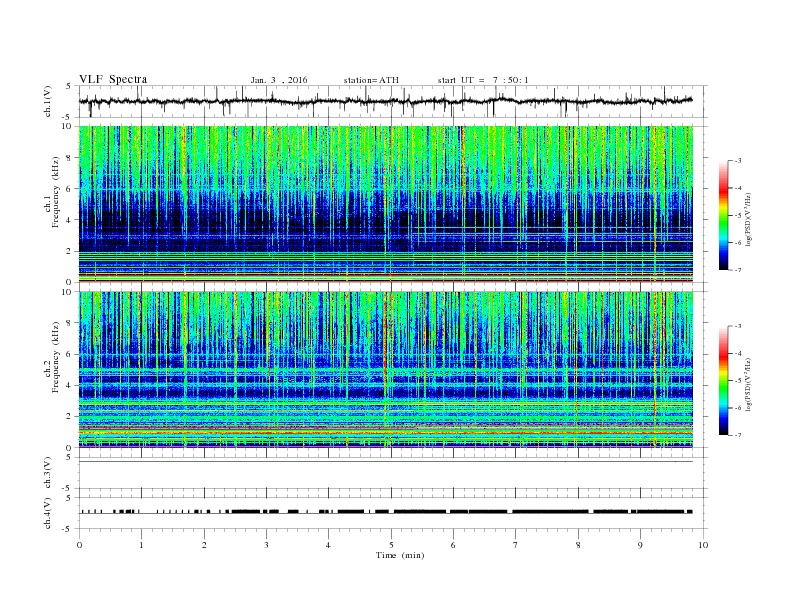Click the "ch.1(V)" waveform axis label
This screenshot has width=792, height=612.
(x=48, y=101)
